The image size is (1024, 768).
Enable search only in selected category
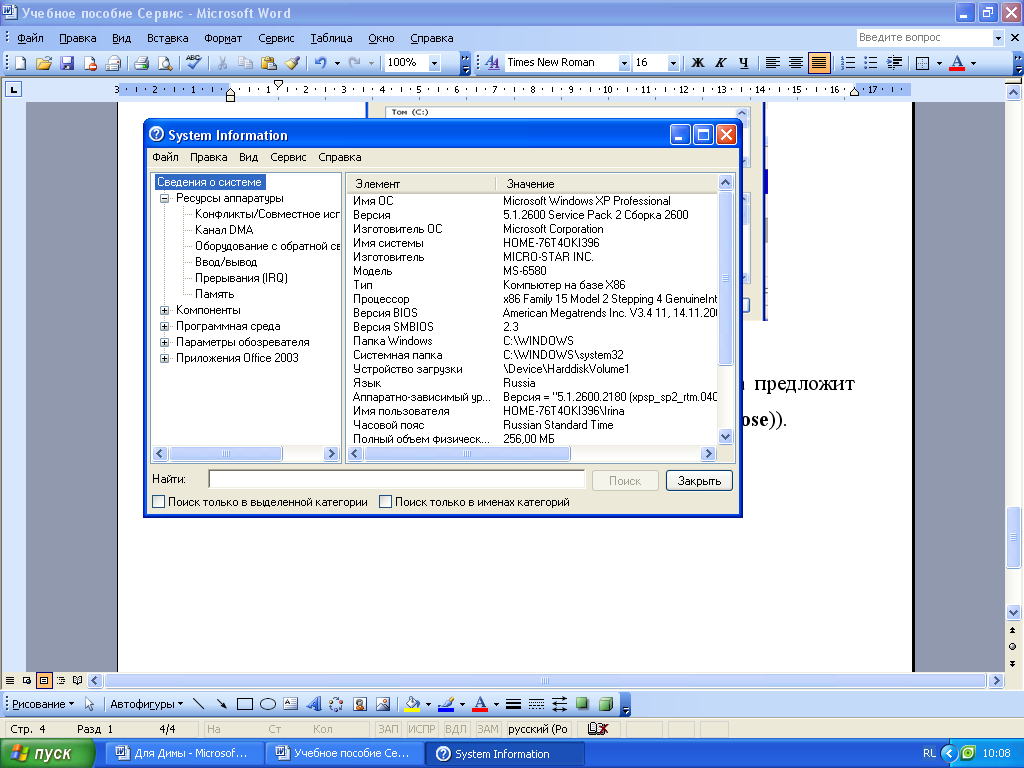point(158,502)
